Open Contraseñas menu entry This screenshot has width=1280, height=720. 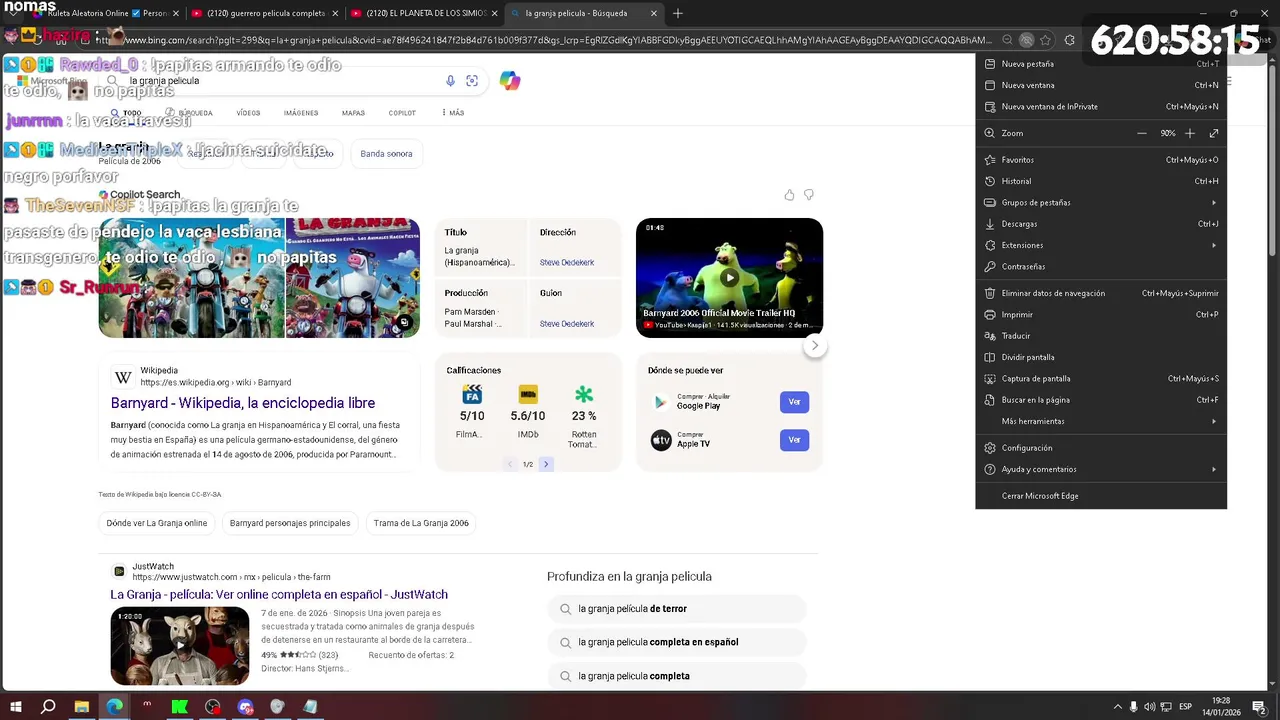coord(1101,267)
